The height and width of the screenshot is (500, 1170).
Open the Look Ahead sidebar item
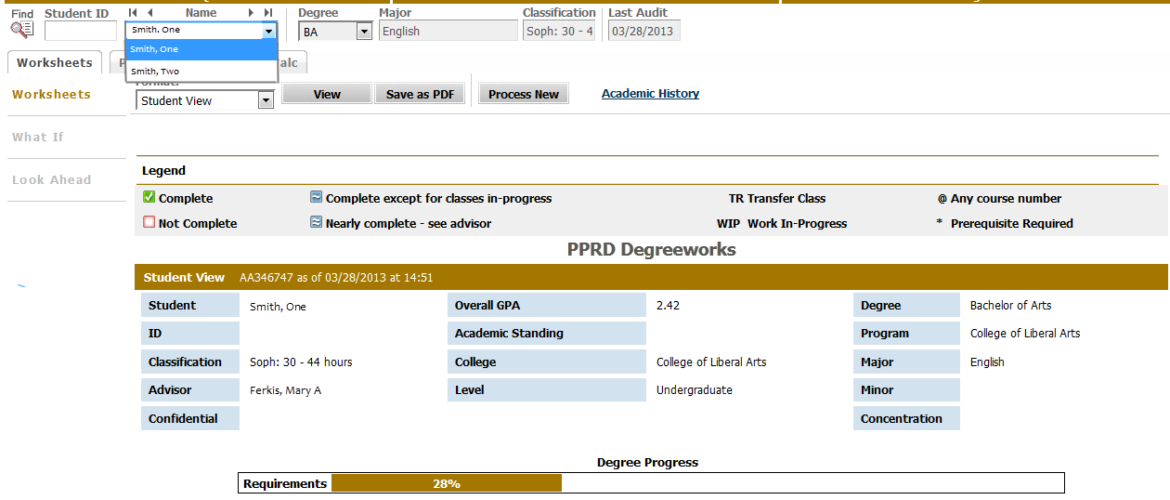click(51, 180)
